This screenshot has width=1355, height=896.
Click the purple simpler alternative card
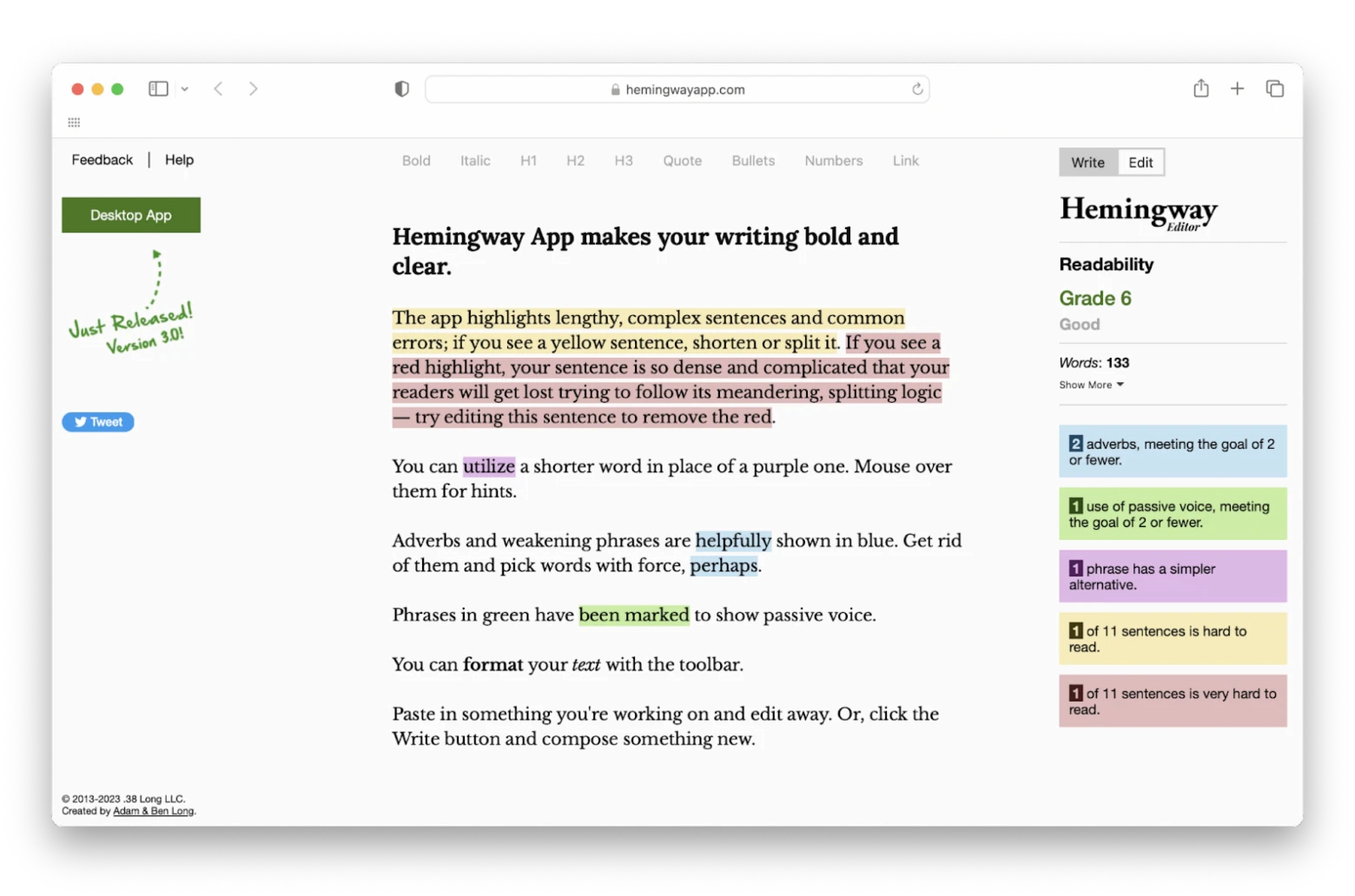1173,576
